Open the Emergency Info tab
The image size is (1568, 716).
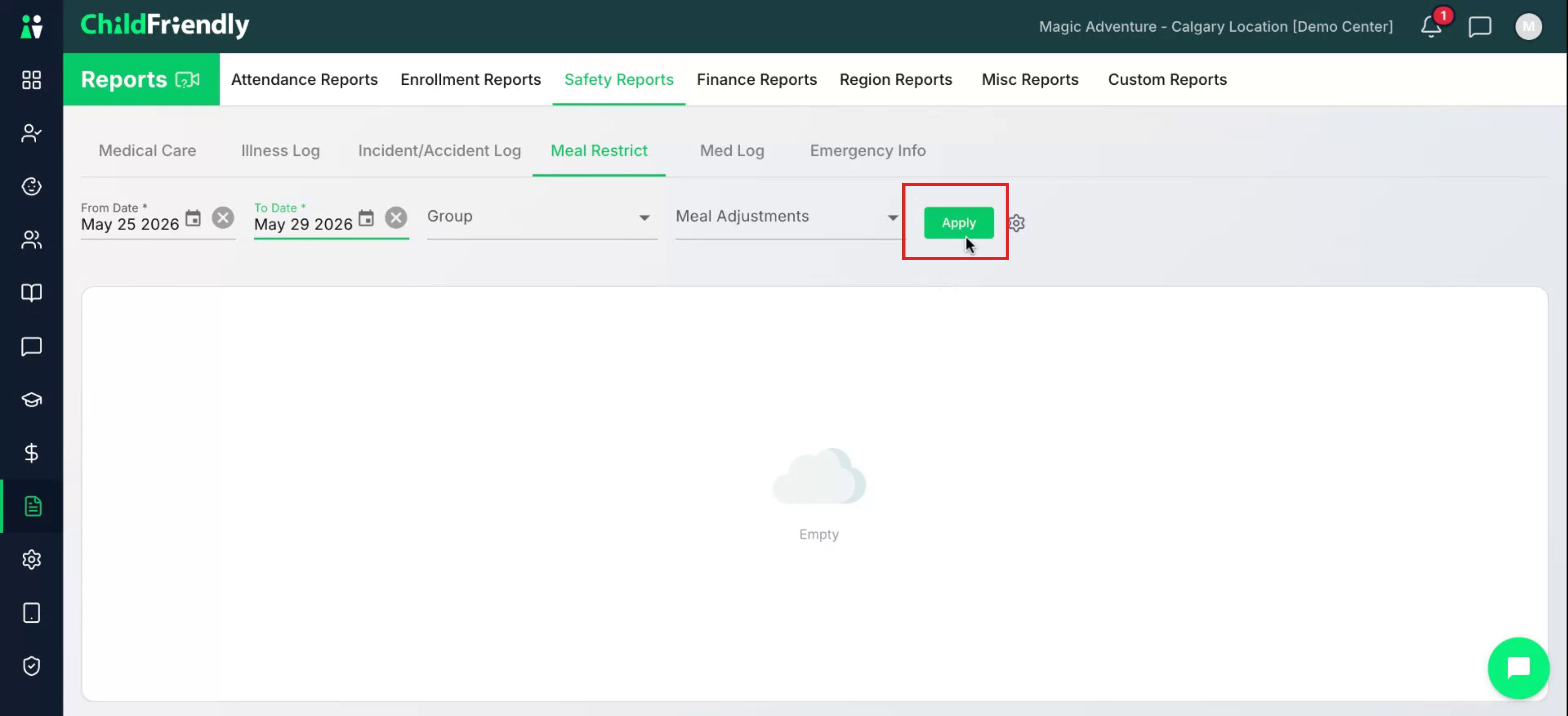point(867,150)
